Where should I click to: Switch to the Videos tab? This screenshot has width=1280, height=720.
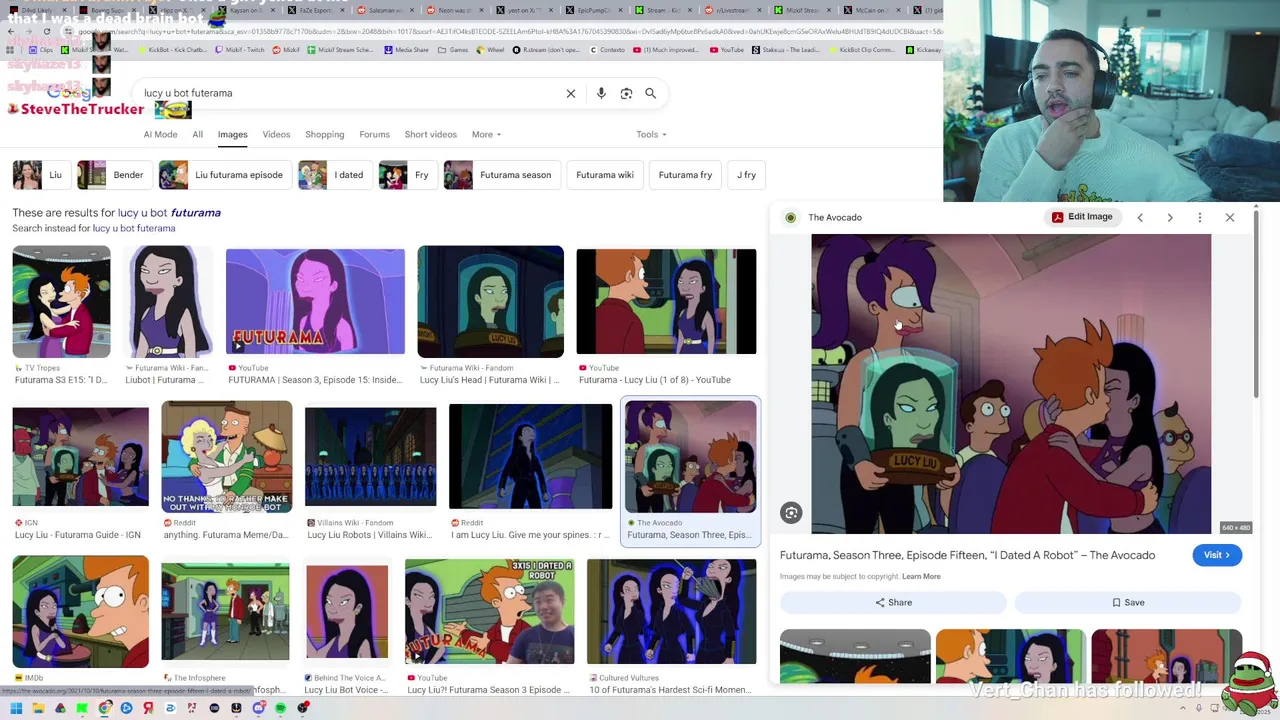click(276, 134)
